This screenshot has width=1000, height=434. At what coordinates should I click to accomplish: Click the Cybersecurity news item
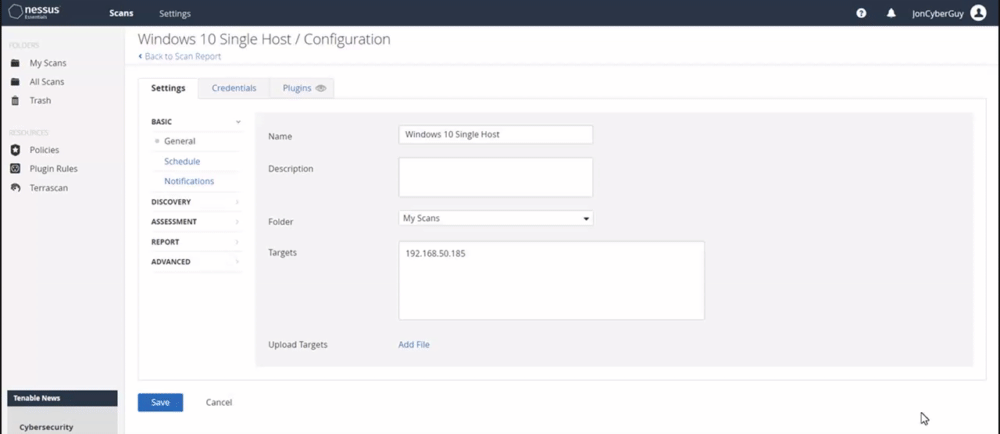[47, 427]
